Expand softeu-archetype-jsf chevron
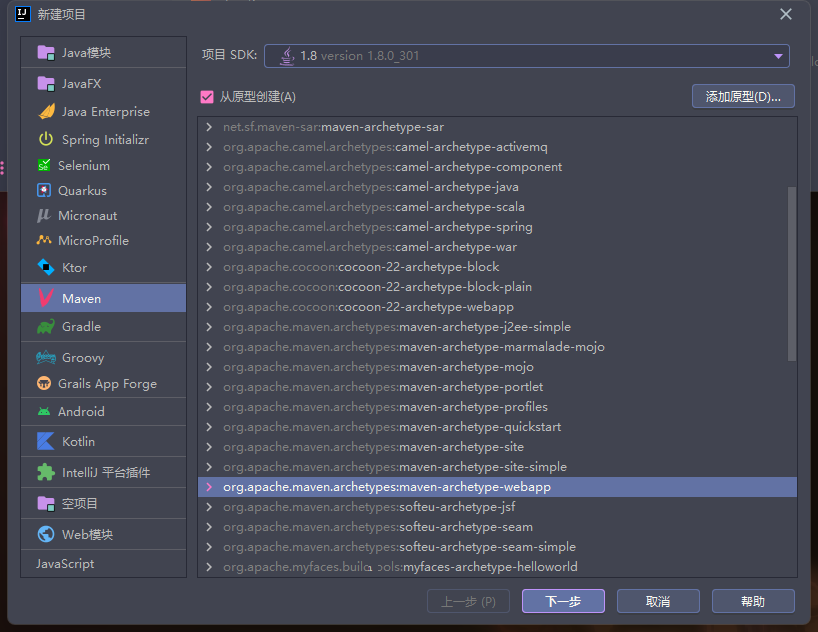Viewport: 818px width, 632px height. (x=209, y=506)
